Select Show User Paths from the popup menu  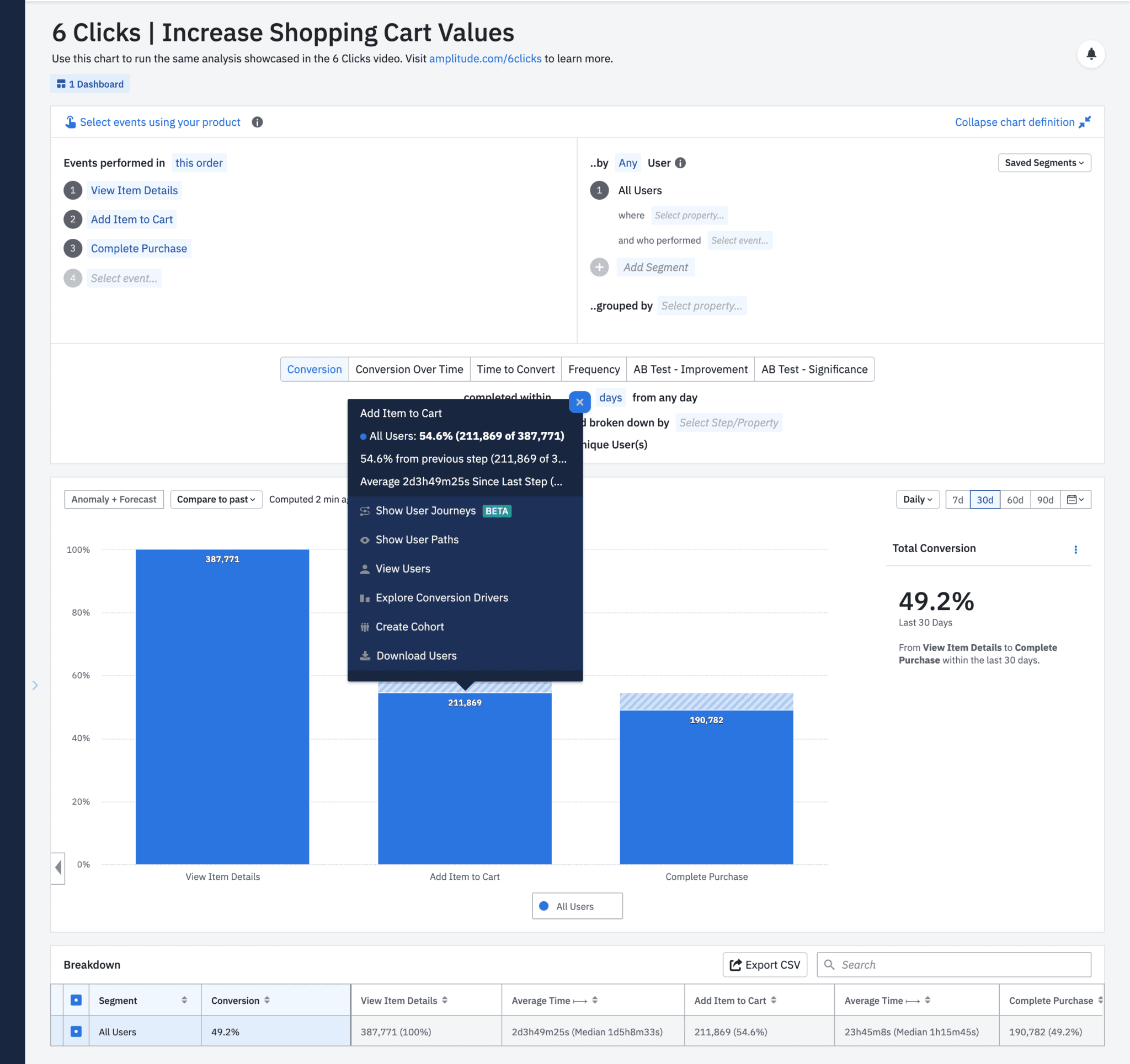[x=417, y=539]
